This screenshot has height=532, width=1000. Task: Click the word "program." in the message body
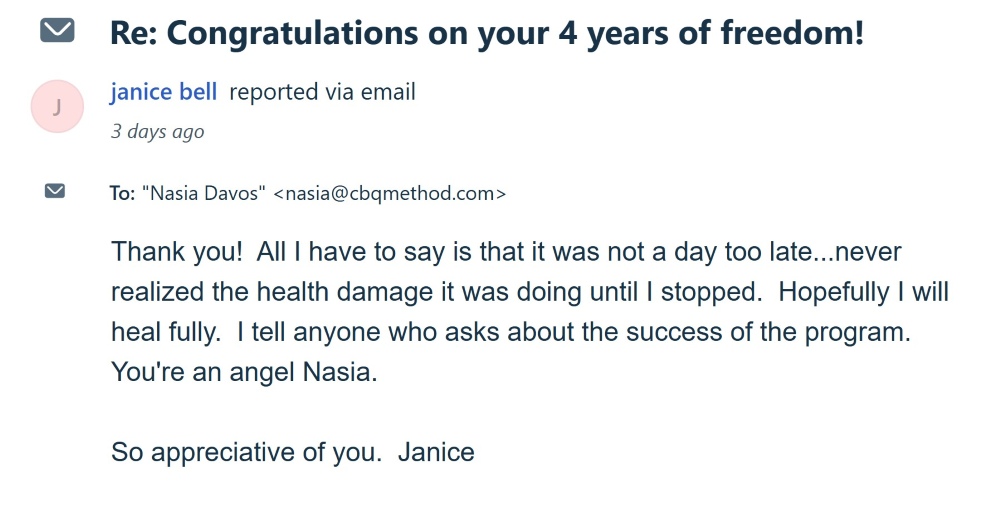point(862,331)
